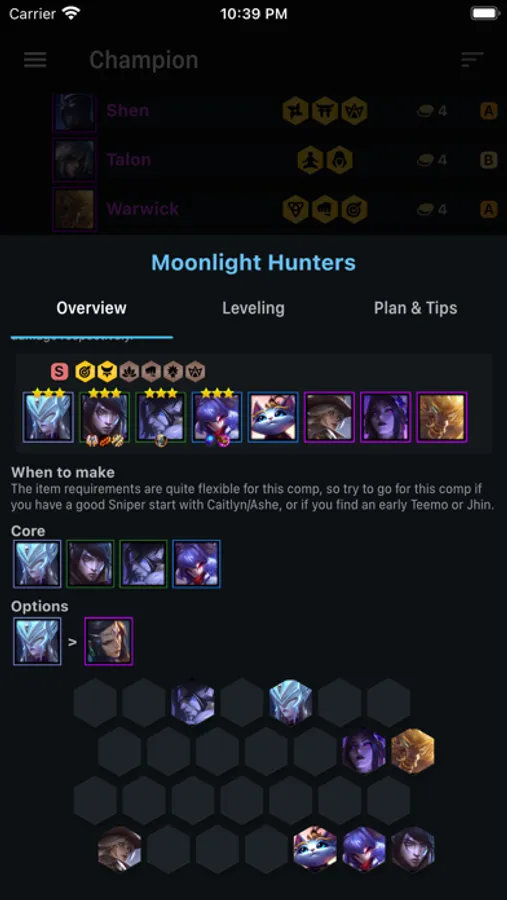This screenshot has width=507, height=900.
Task: Switch to the Leveling tab
Action: point(253,308)
